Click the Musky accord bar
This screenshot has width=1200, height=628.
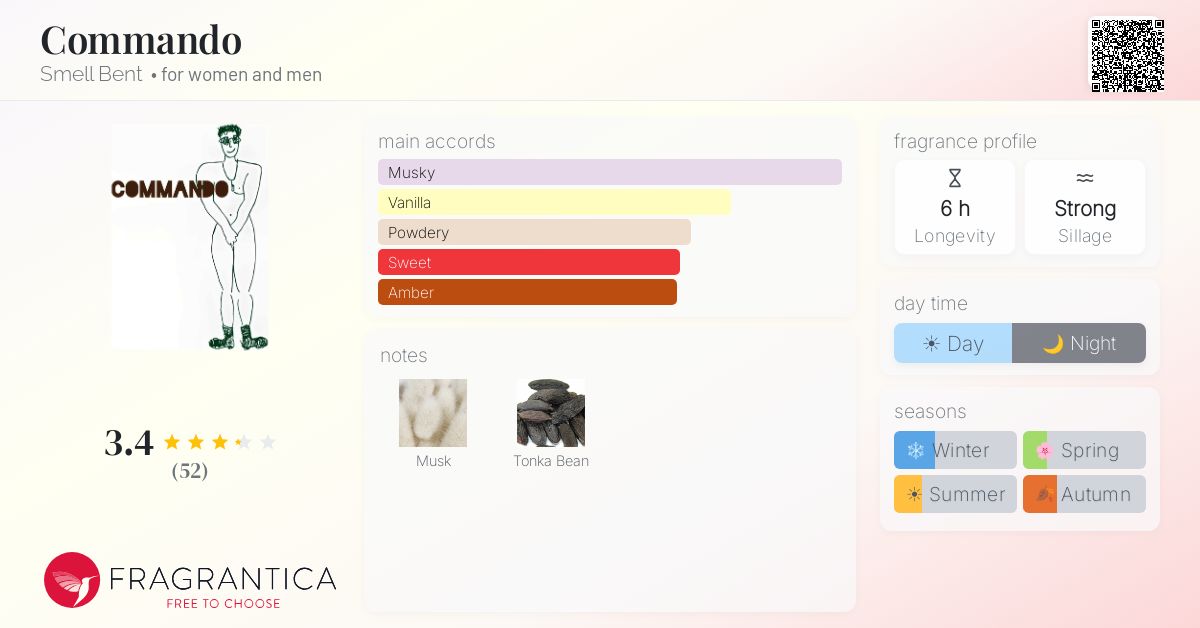point(610,172)
